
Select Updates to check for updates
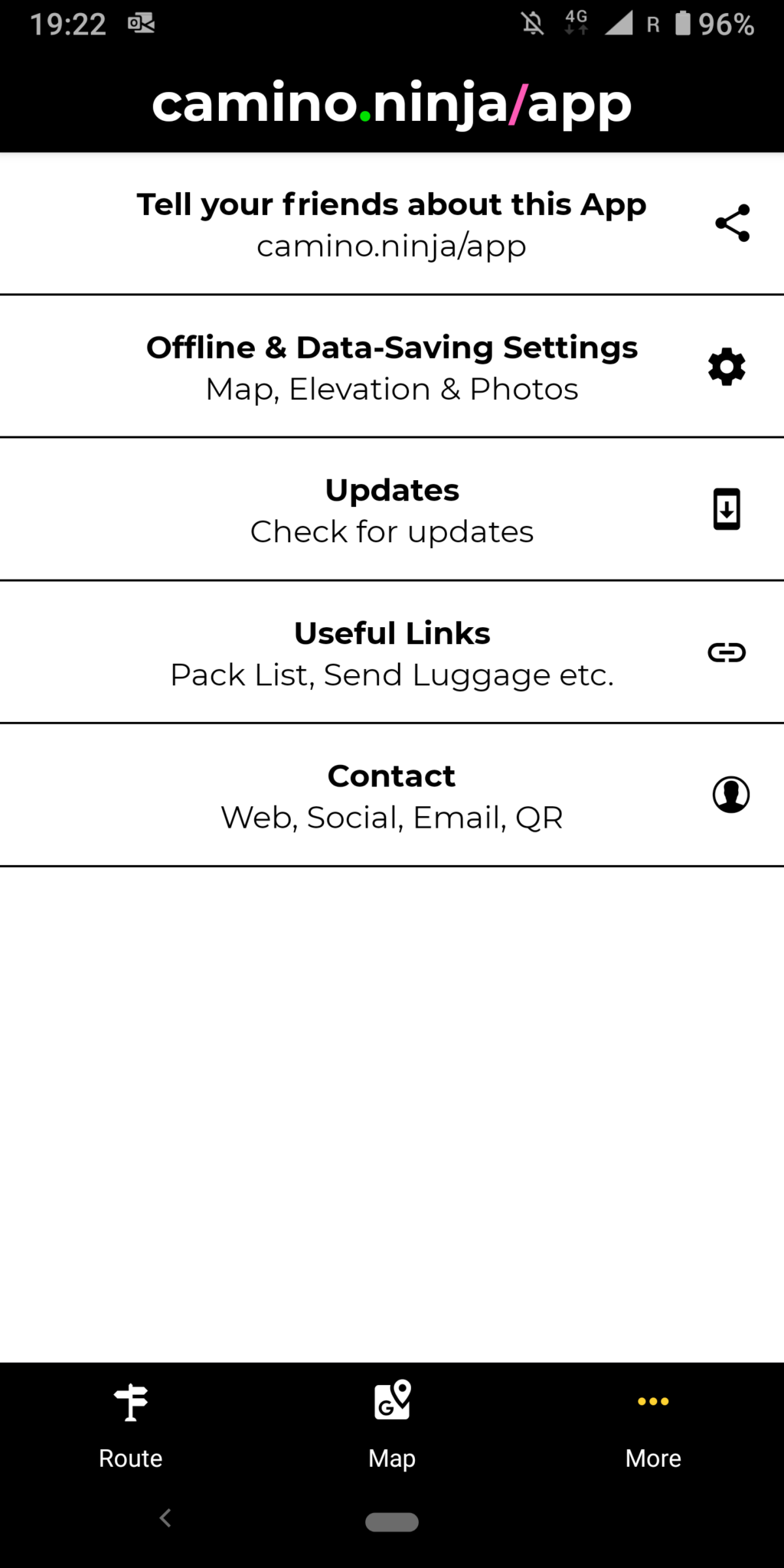pos(391,510)
